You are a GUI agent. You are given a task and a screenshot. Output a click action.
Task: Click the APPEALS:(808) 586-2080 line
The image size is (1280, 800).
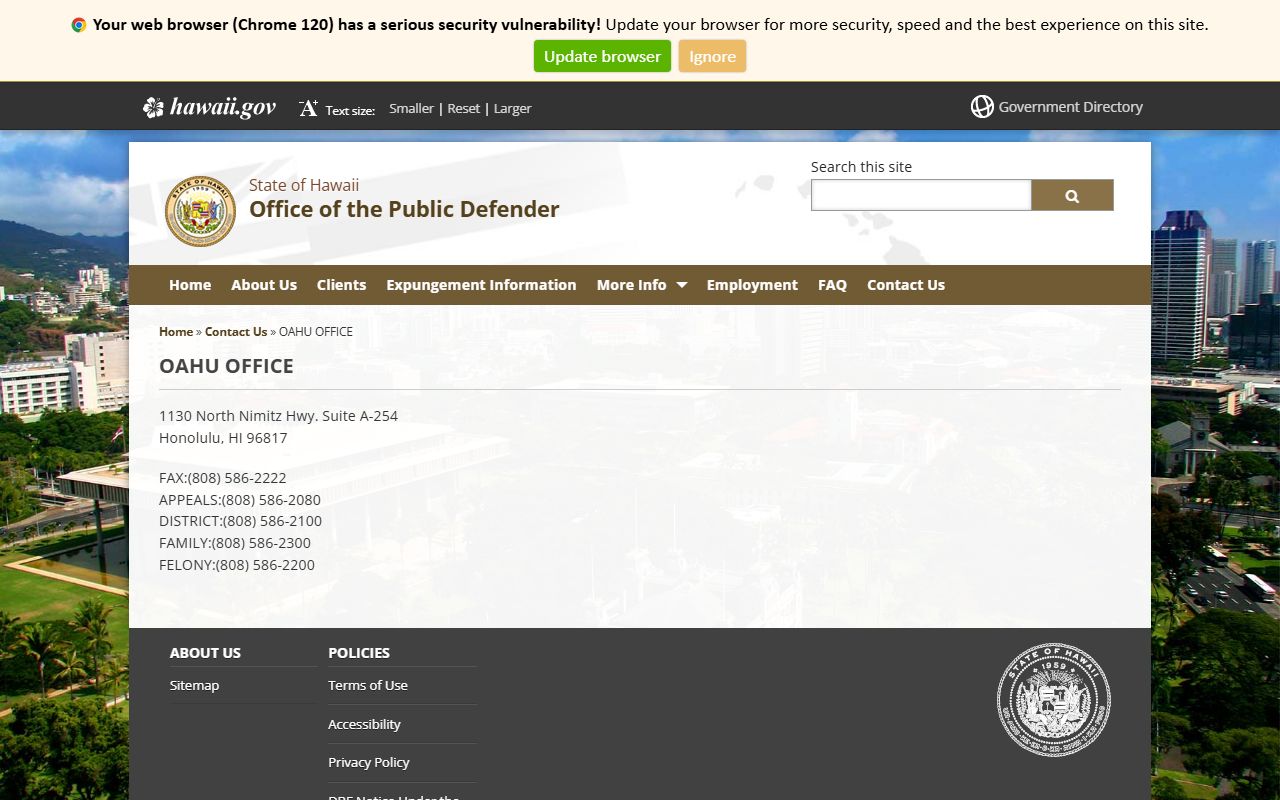point(240,499)
